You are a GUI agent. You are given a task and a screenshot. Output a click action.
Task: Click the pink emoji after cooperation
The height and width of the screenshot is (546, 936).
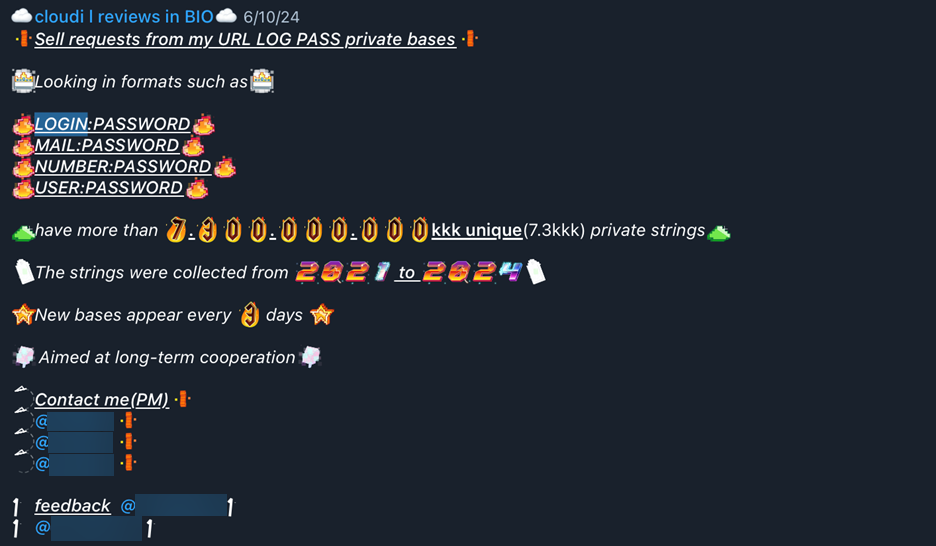pos(311,357)
